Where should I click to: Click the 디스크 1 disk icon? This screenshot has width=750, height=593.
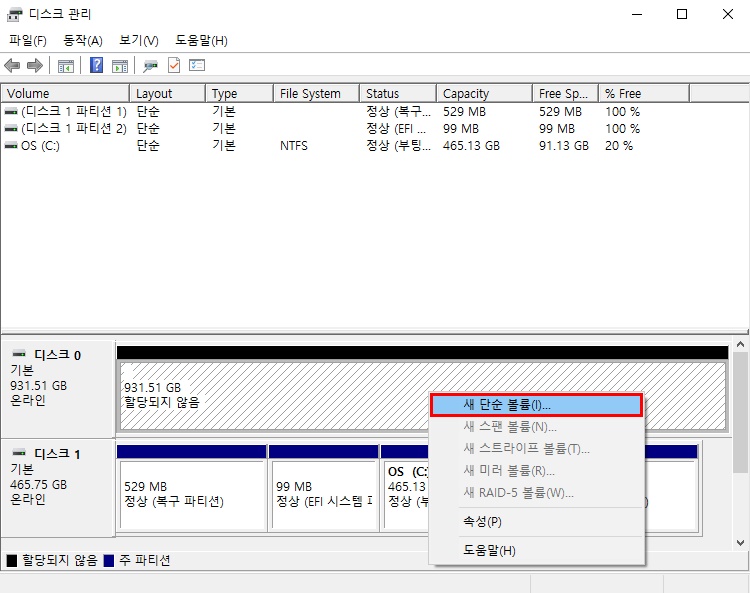pos(19,452)
